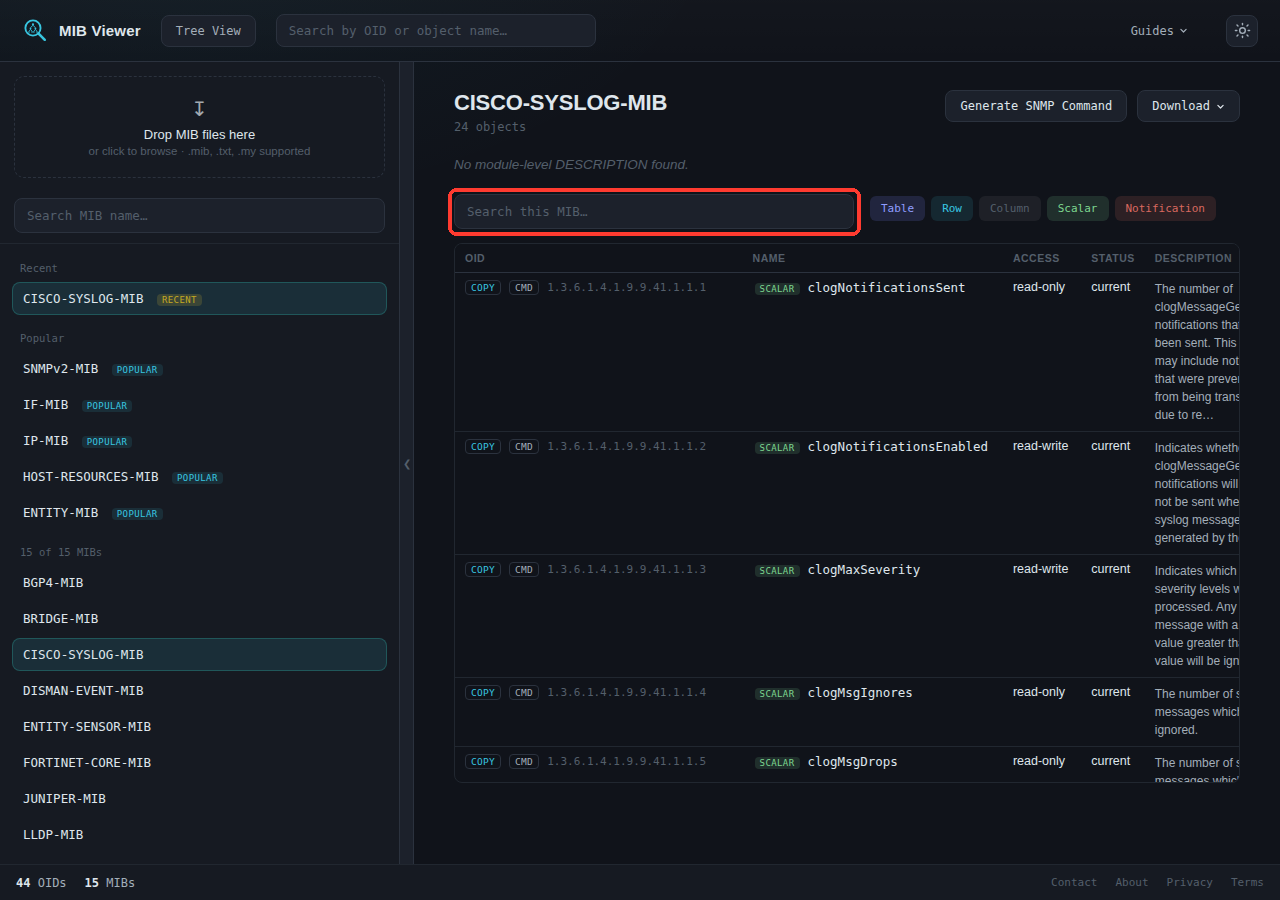Toggle the Table type filter
Viewport: 1280px width, 900px height.
[x=897, y=208]
